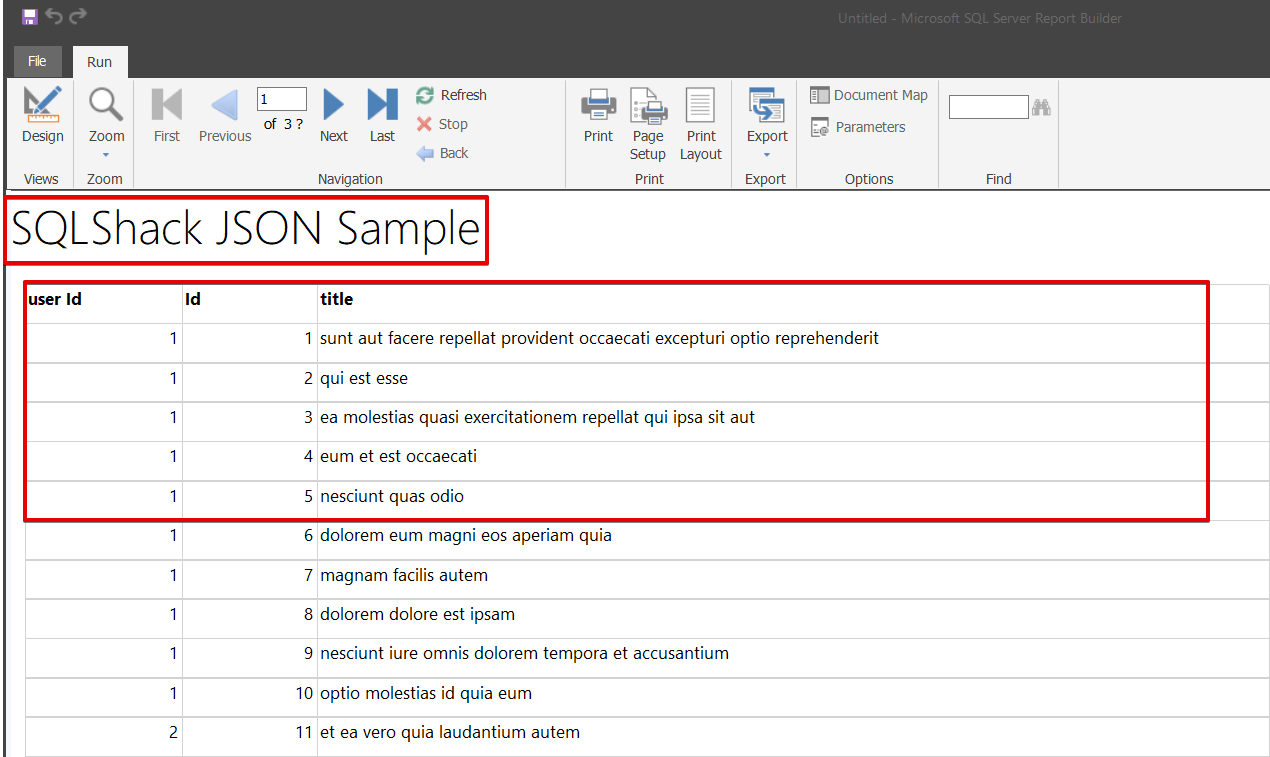
Task: Expand the Zoom dropdown arrow
Action: coord(106,154)
